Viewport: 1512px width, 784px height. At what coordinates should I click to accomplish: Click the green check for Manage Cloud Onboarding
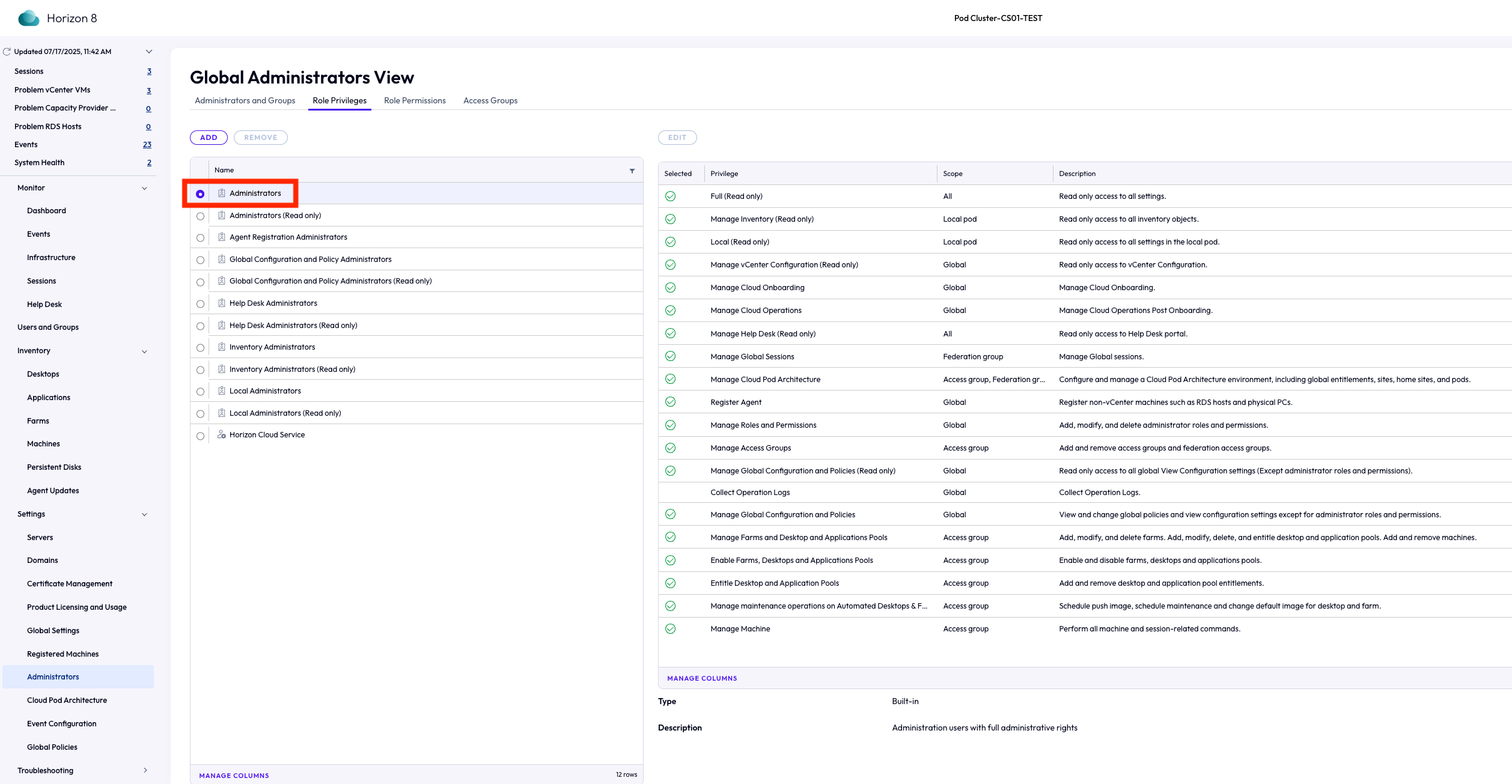[670, 288]
